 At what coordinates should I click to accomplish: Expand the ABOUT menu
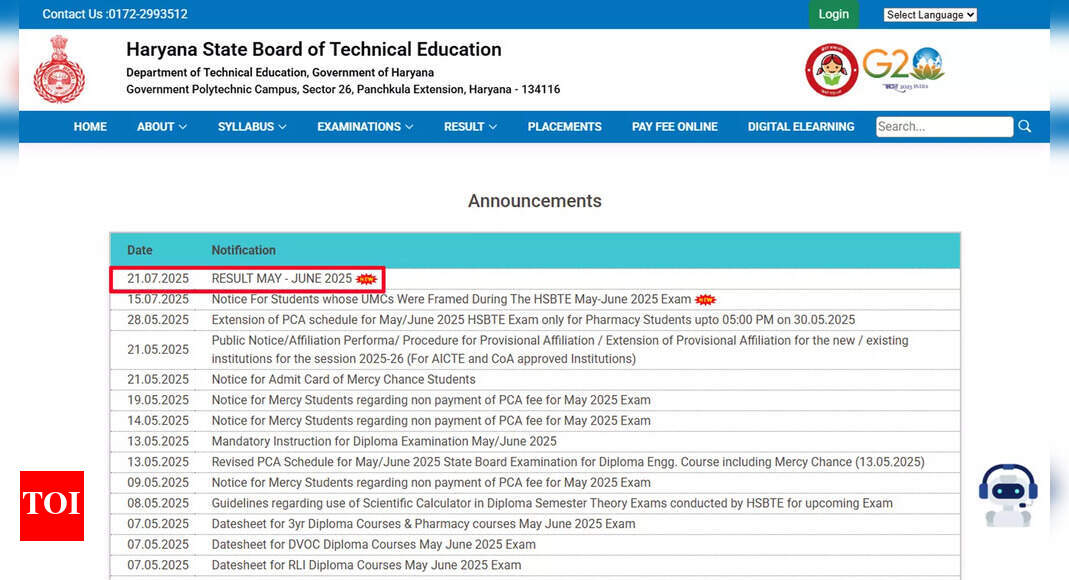click(162, 127)
